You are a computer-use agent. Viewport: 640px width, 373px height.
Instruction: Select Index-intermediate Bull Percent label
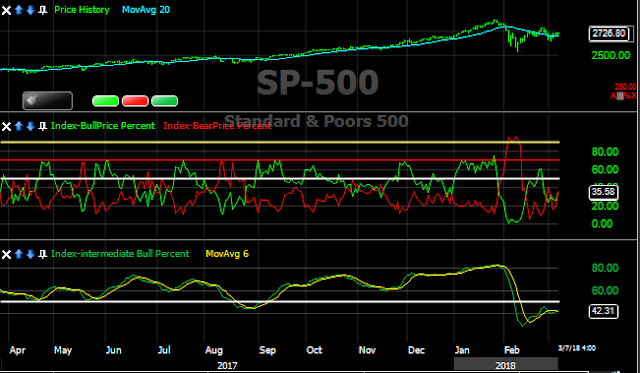(120, 254)
